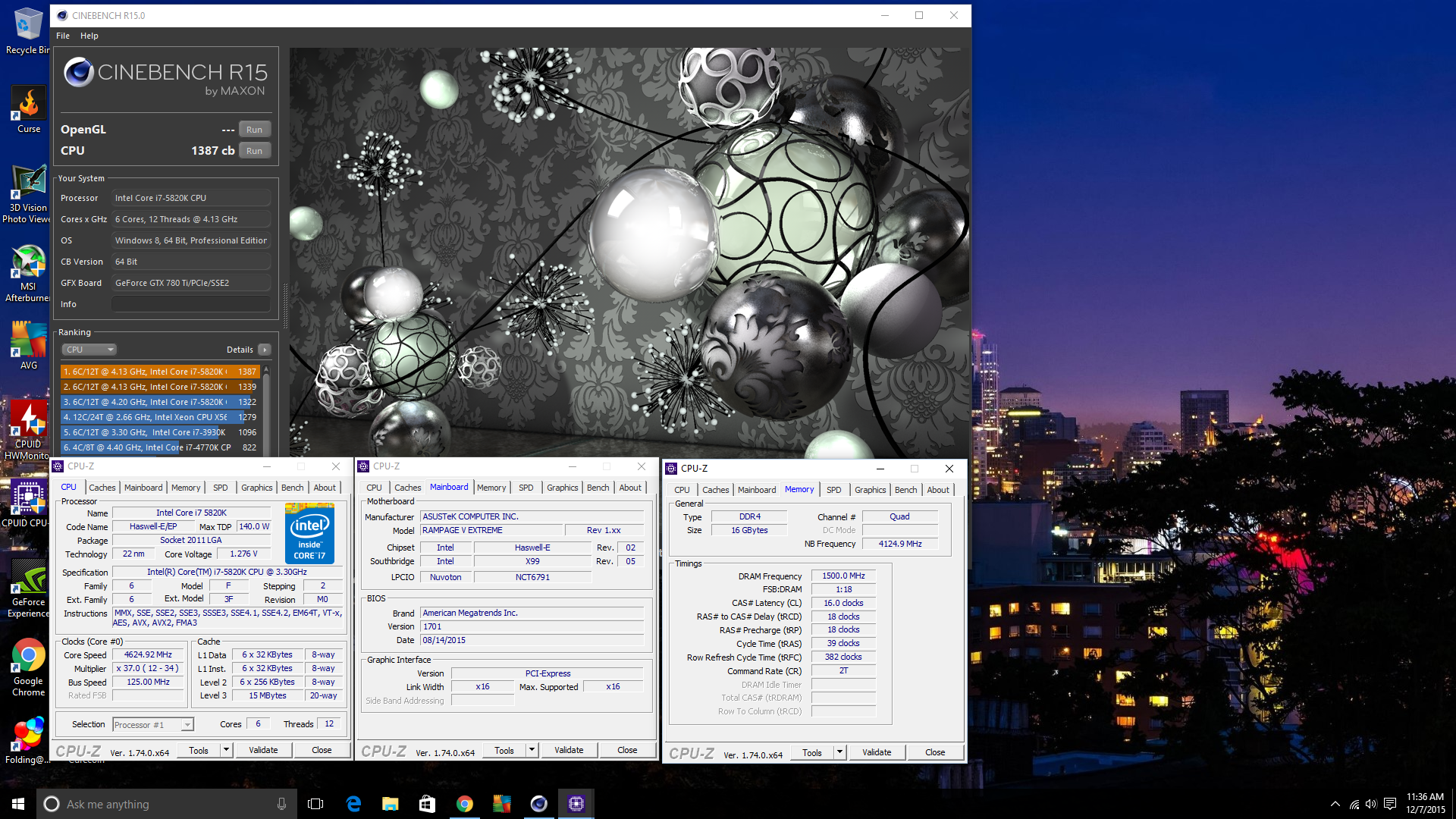
Task: Open Google Chrome desktop shortcut
Action: tap(29, 667)
